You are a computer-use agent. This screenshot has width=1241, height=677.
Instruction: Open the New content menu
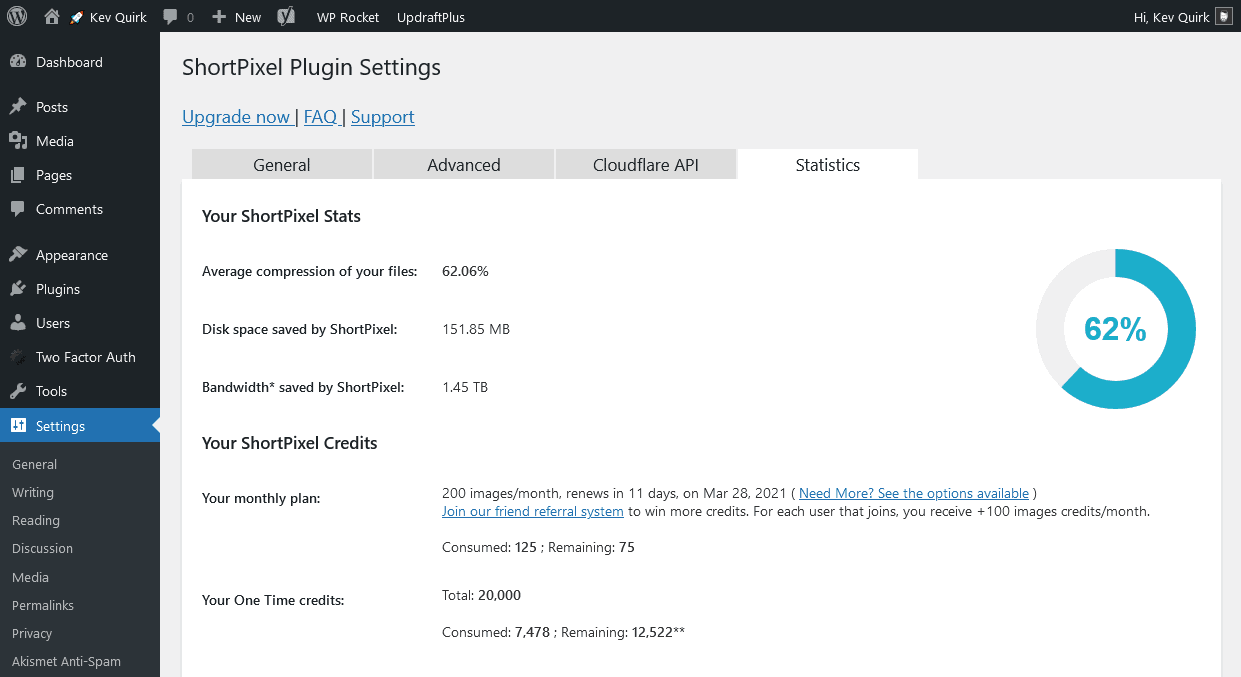tap(237, 17)
